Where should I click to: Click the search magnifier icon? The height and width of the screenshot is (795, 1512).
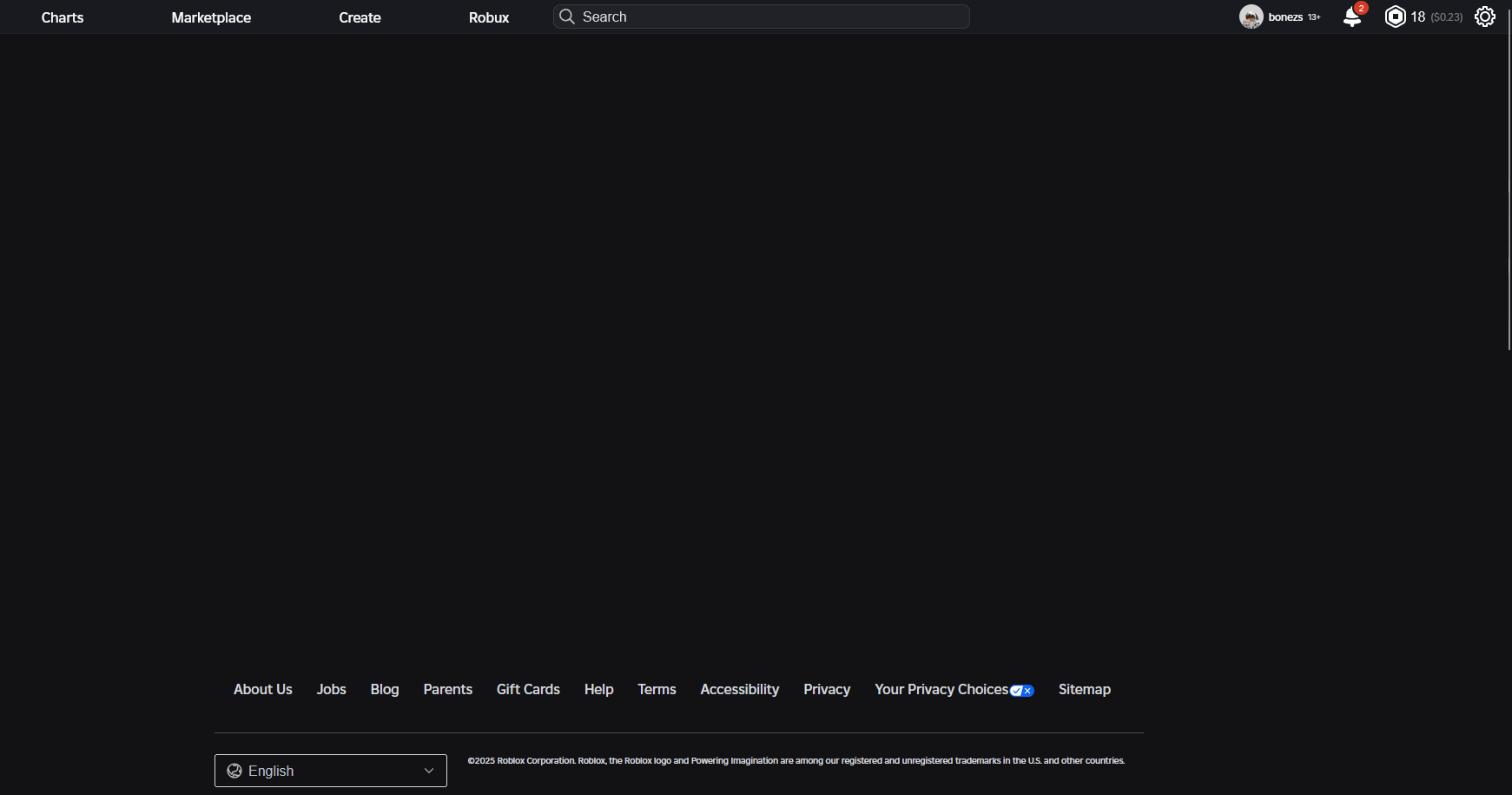(x=567, y=17)
